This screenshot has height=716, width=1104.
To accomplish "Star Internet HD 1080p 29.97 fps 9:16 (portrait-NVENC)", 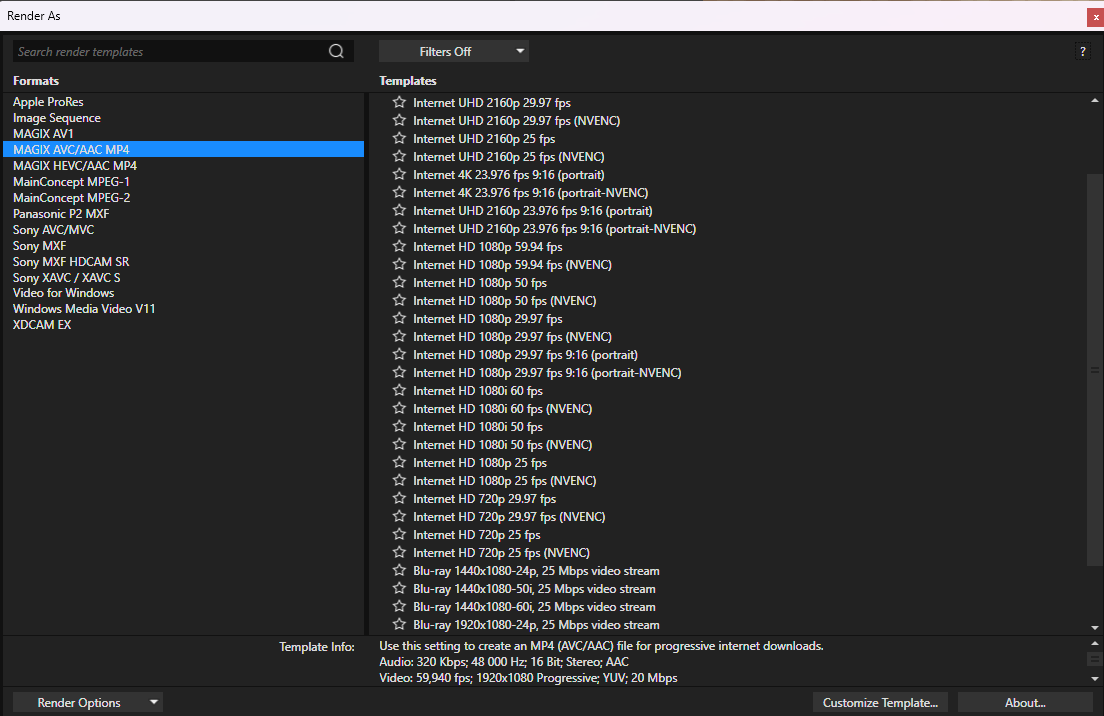I will 399,372.
